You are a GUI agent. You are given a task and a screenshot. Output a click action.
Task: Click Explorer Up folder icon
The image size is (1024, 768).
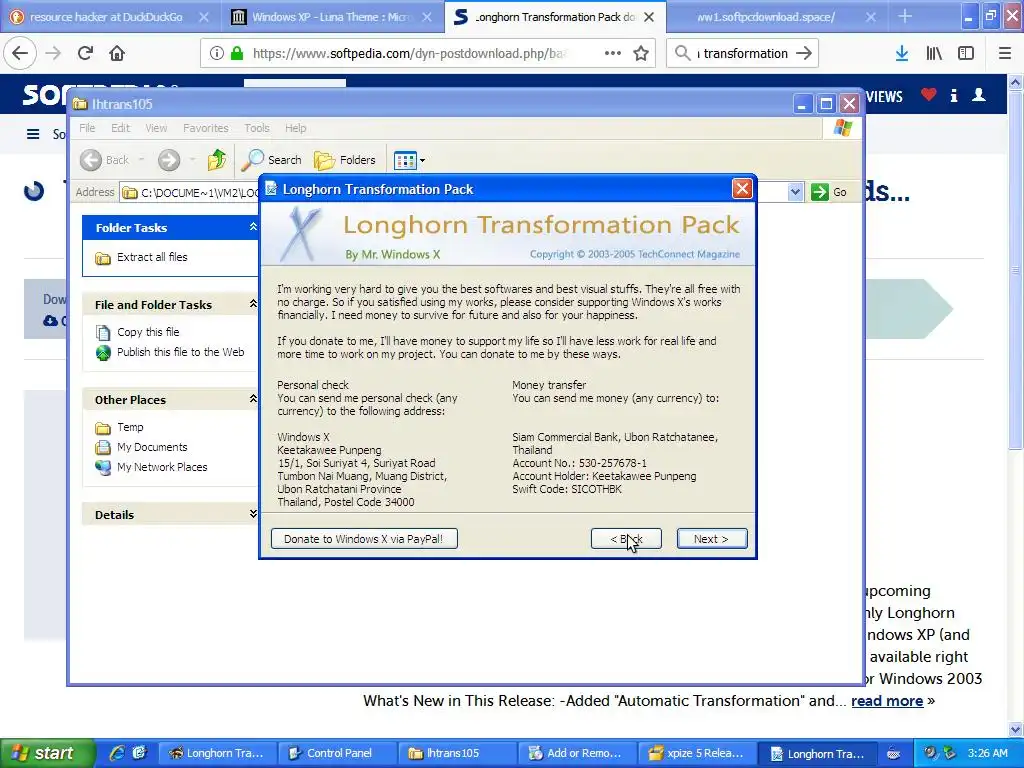(216, 159)
